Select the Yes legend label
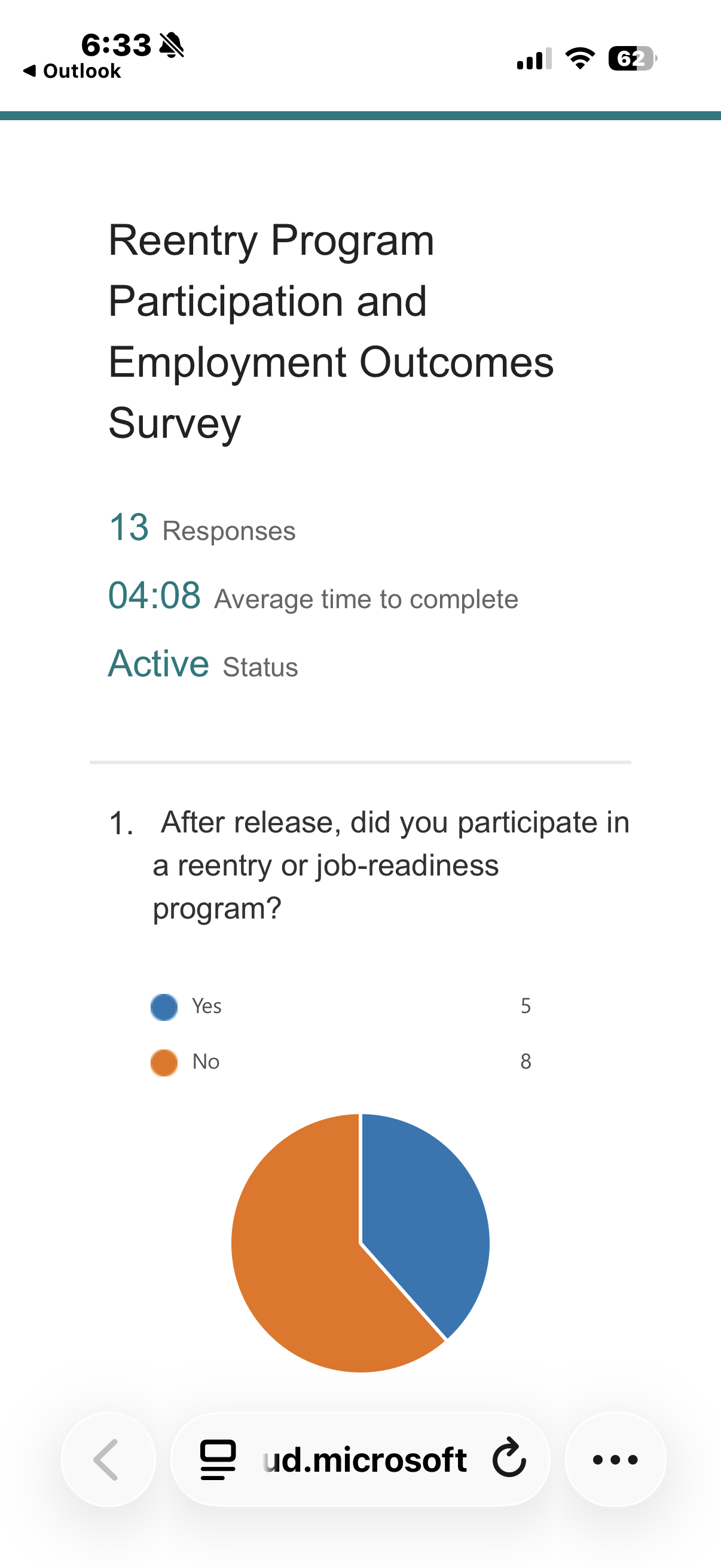The height and width of the screenshot is (1568, 721). pyautogui.click(x=206, y=1006)
